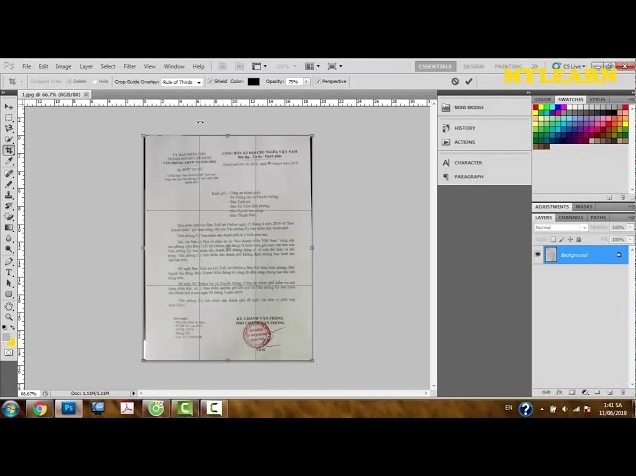This screenshot has width=636, height=476.
Task: Open Chrome from the taskbar
Action: 40,409
